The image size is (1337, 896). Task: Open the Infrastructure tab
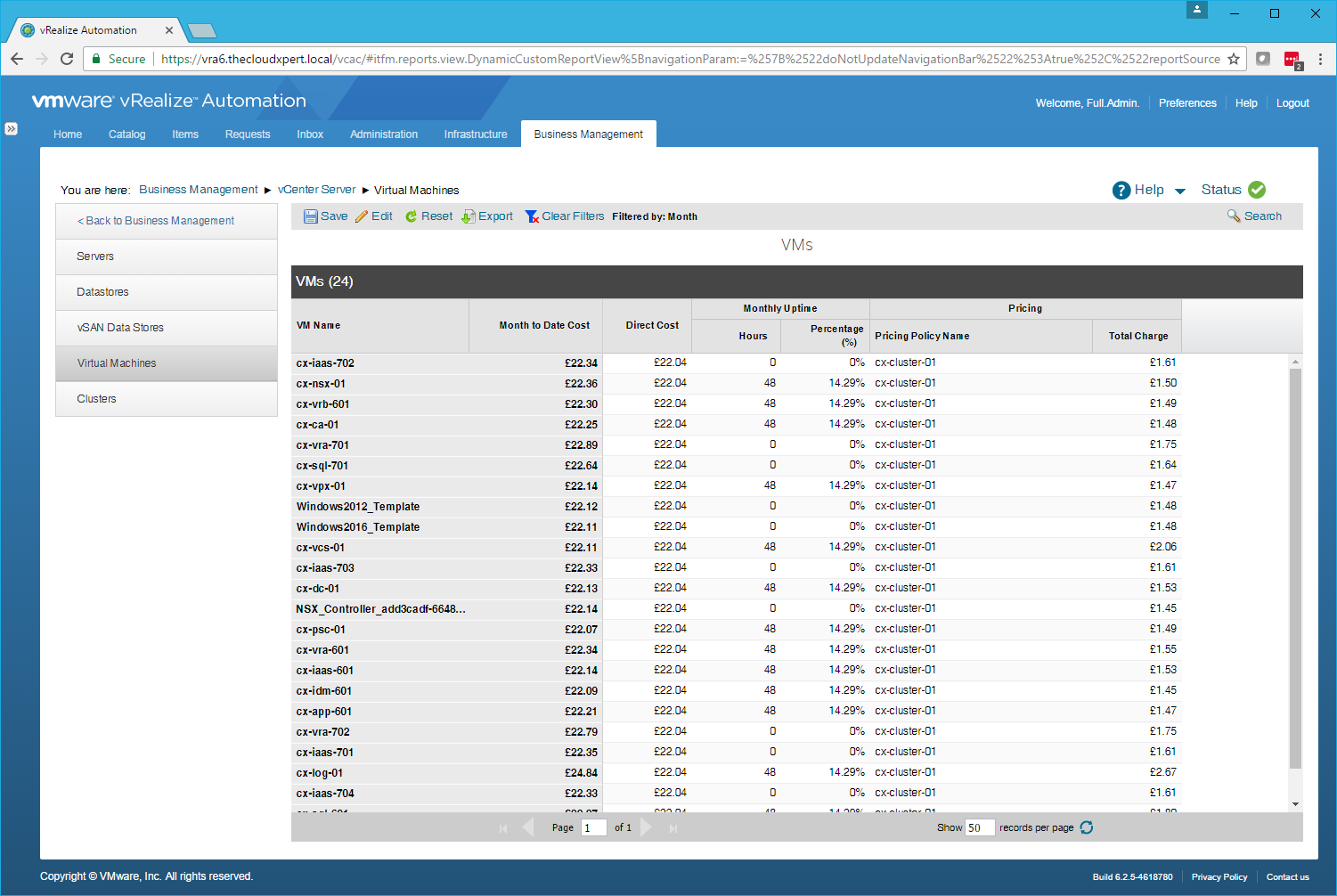(476, 134)
